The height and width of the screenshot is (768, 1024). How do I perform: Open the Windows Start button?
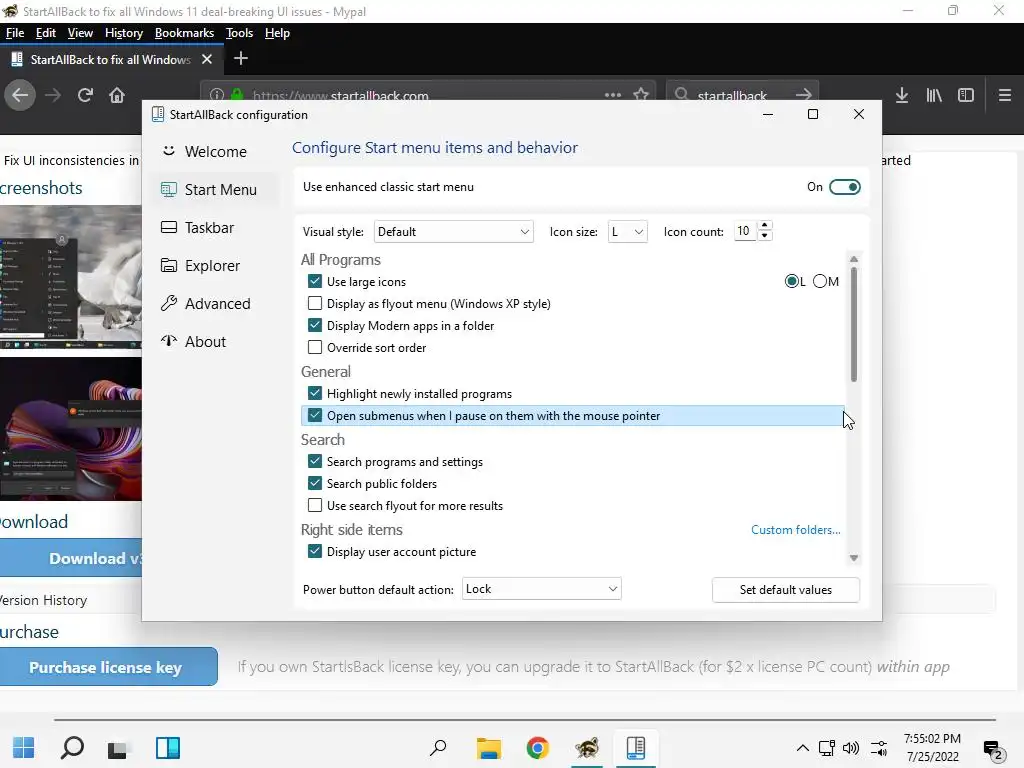[x=24, y=748]
